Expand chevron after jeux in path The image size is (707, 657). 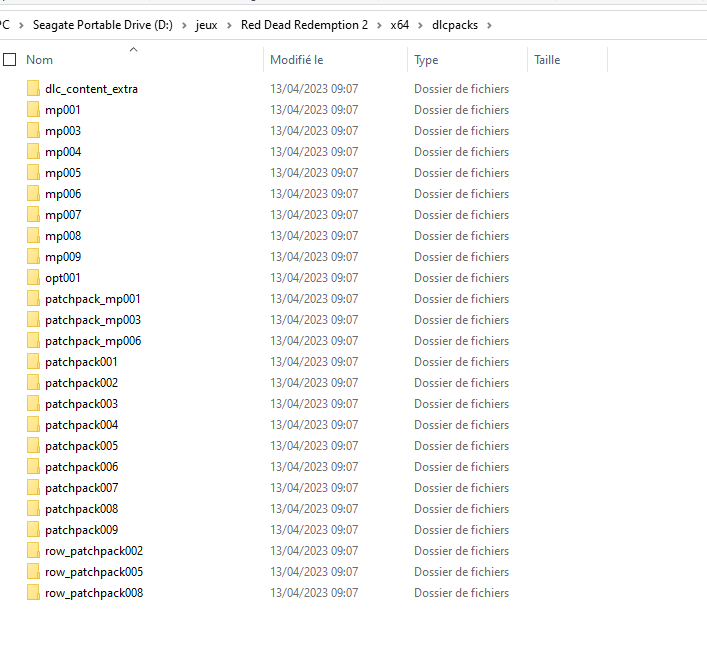tap(229, 25)
